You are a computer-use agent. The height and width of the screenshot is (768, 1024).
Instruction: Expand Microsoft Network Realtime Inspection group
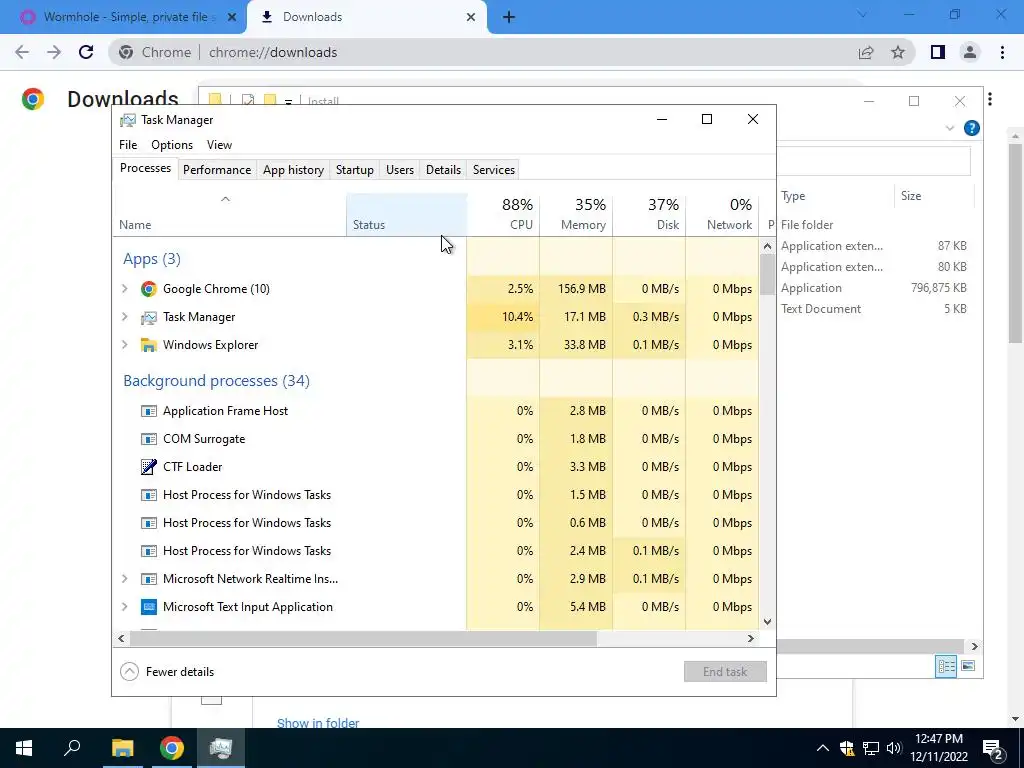(125, 579)
